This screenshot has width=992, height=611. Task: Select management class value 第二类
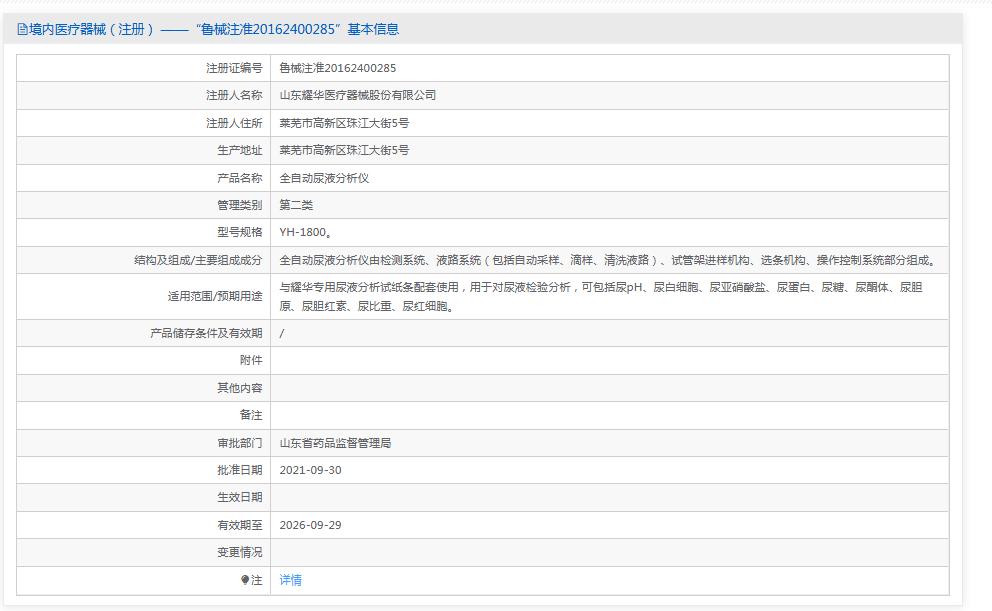[296, 205]
